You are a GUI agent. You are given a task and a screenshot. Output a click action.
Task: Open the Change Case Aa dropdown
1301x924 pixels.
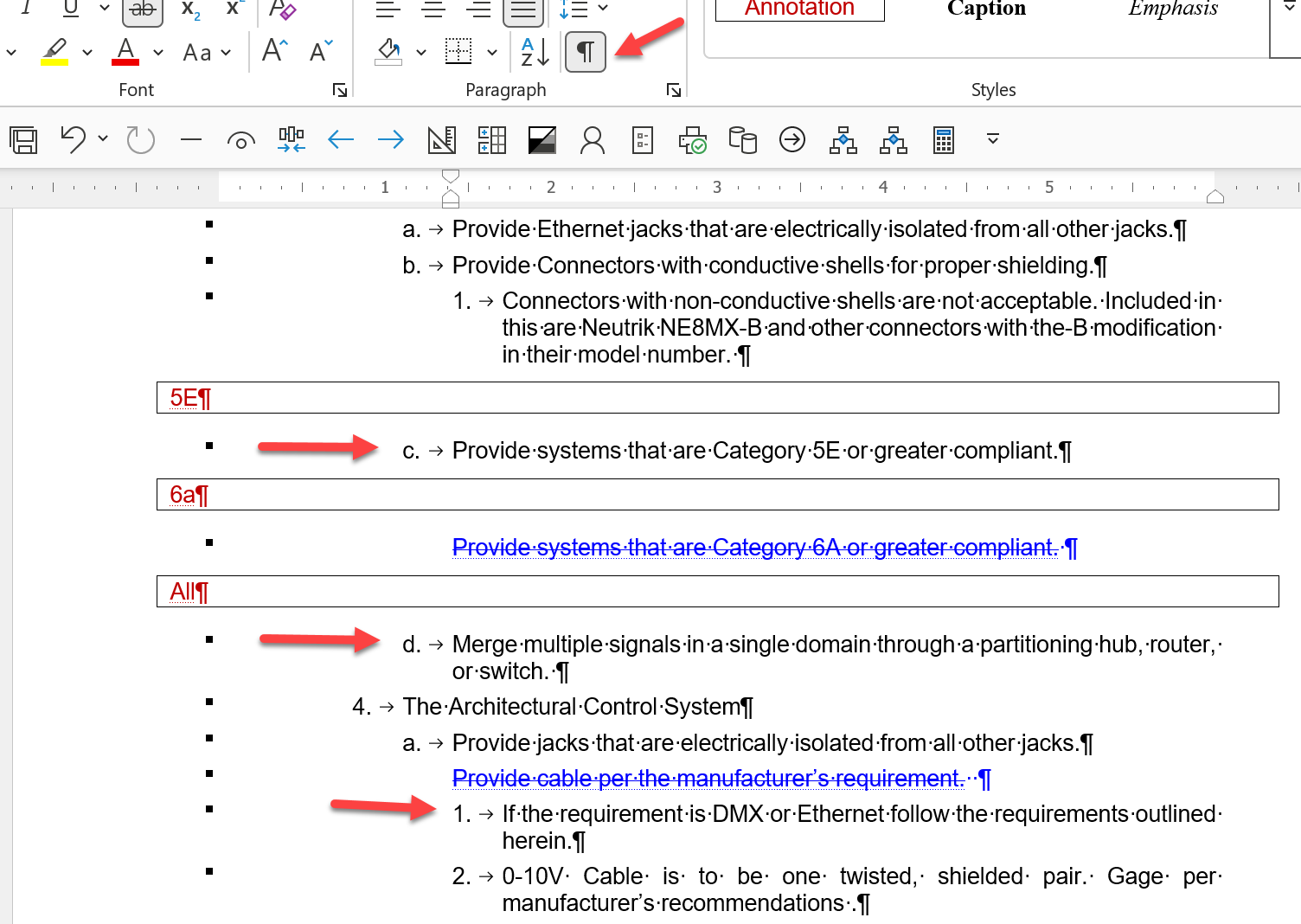(x=208, y=53)
